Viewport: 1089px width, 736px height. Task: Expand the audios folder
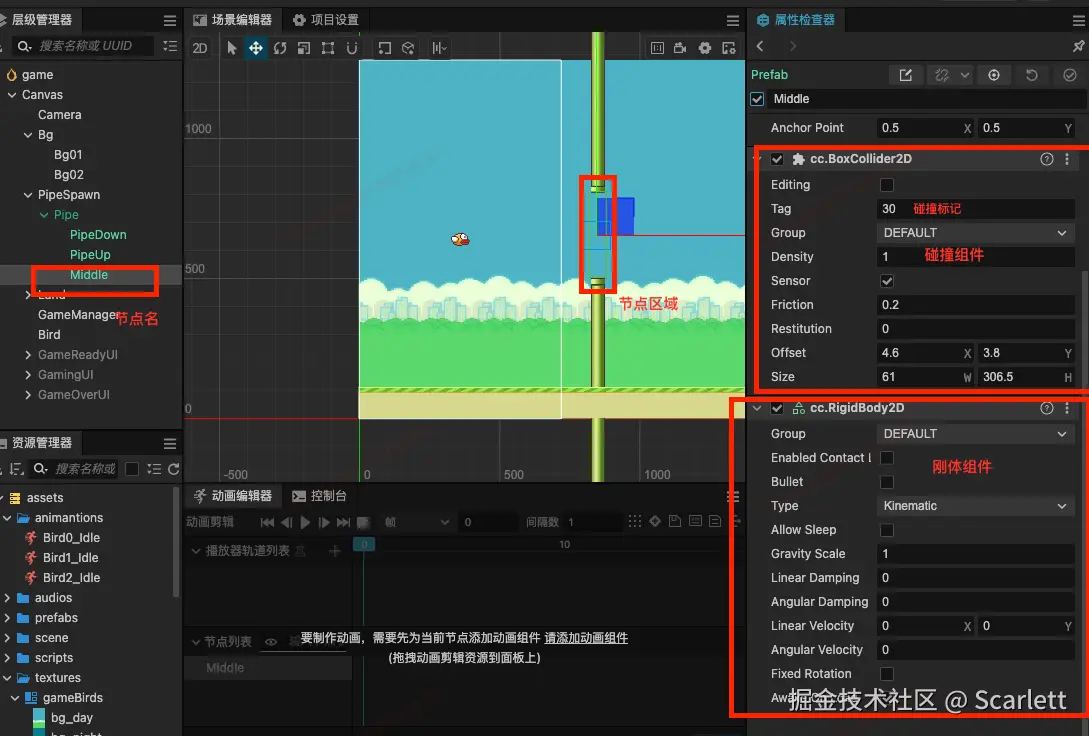[x=7, y=598]
